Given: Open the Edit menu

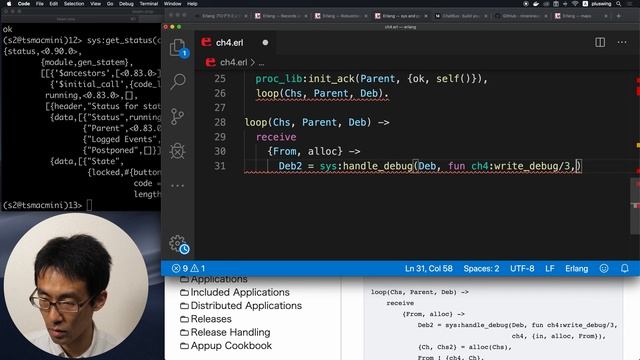Looking at the screenshot, I should tap(53, 4).
